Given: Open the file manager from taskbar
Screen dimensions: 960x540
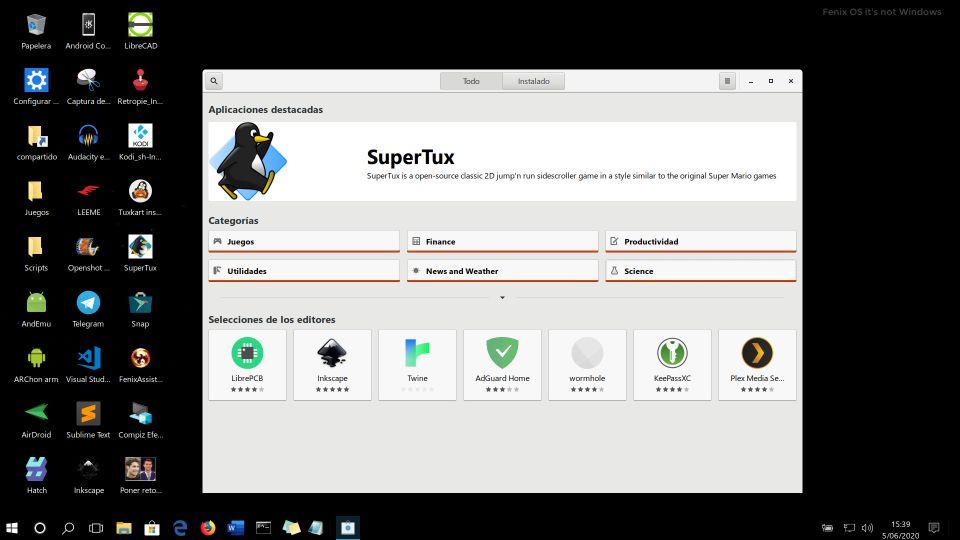Looking at the screenshot, I should (x=124, y=528).
